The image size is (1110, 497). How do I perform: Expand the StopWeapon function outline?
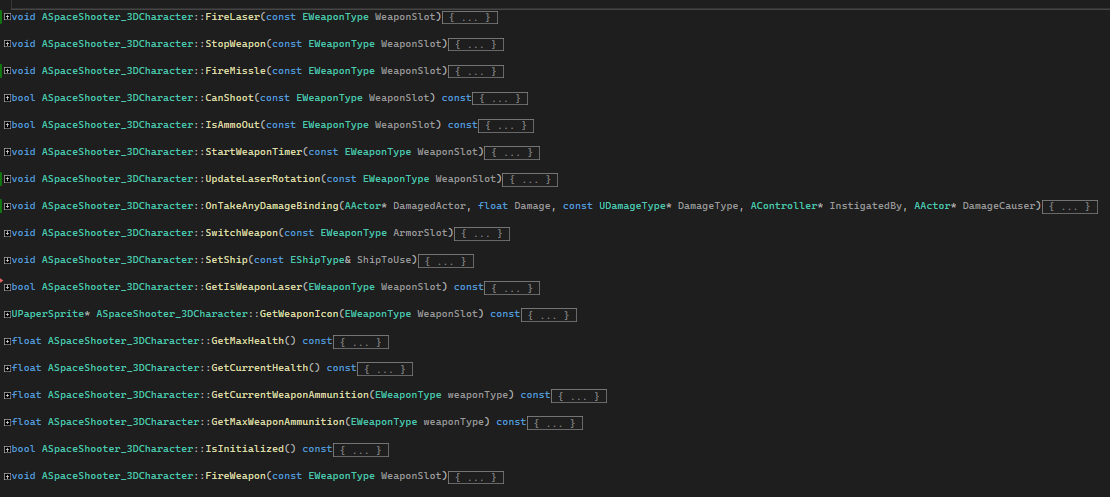point(7,45)
